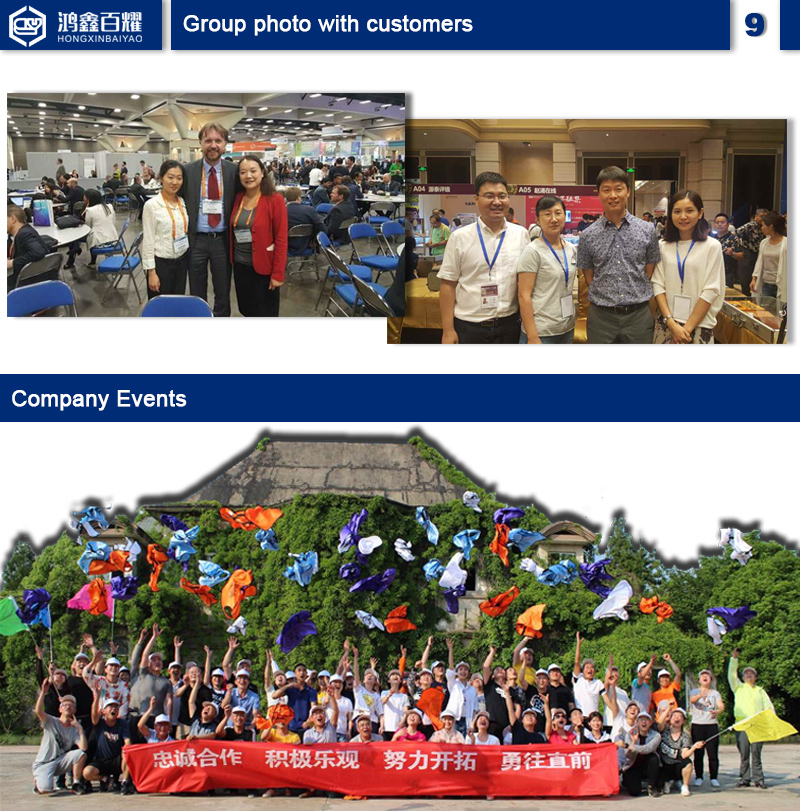The height and width of the screenshot is (811, 800).
Task: Click the Hongxinbaiyao hexagon logo icon
Action: tap(27, 26)
